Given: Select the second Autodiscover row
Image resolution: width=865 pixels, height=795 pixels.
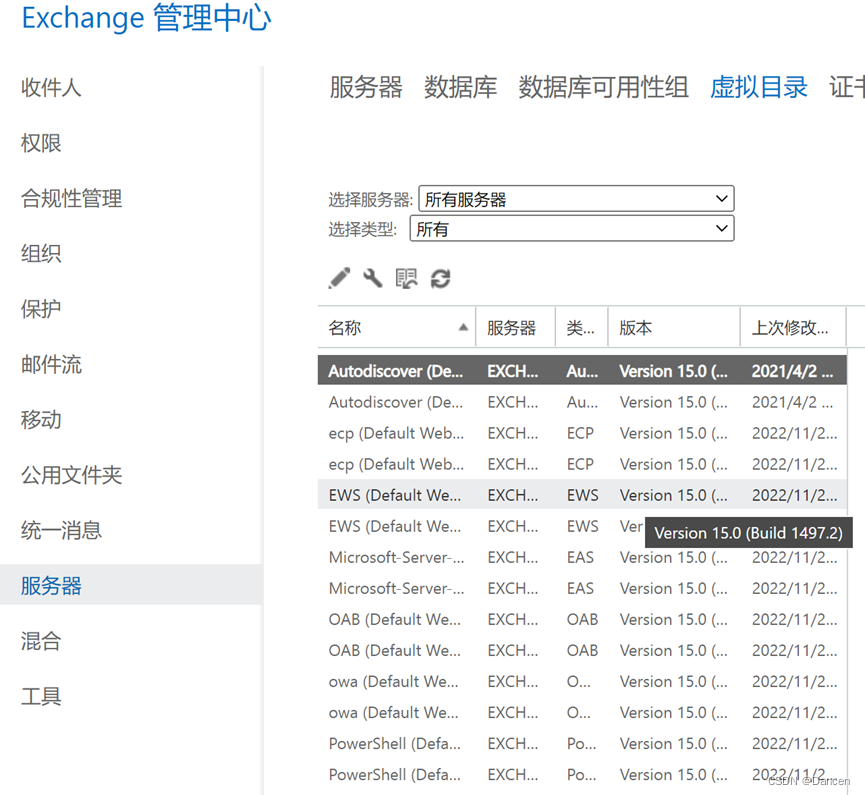Looking at the screenshot, I should (582, 402).
